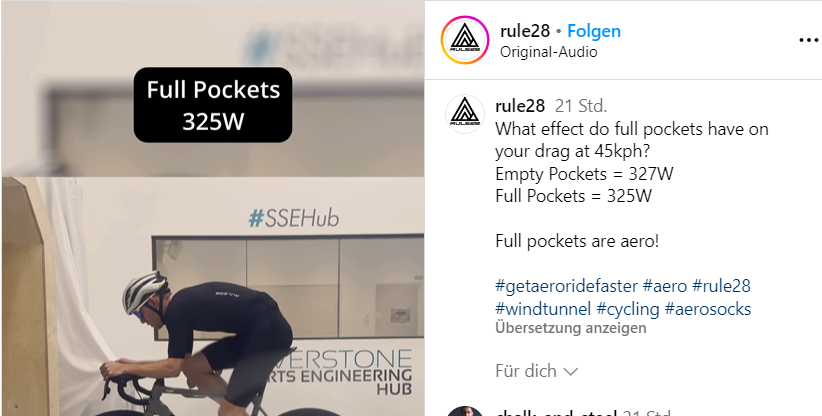822x416 pixels.
Task: Click the commenter avatar below the caption
Action: 464,411
